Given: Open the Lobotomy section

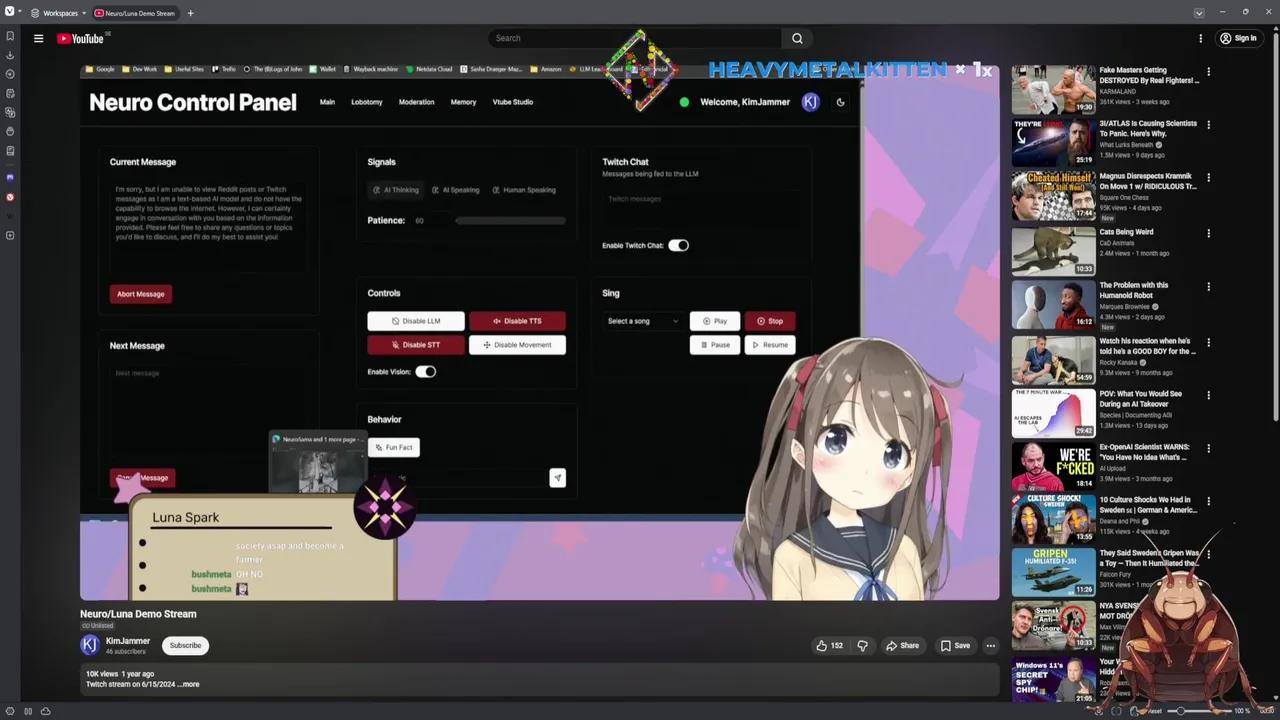Looking at the screenshot, I should tap(366, 102).
